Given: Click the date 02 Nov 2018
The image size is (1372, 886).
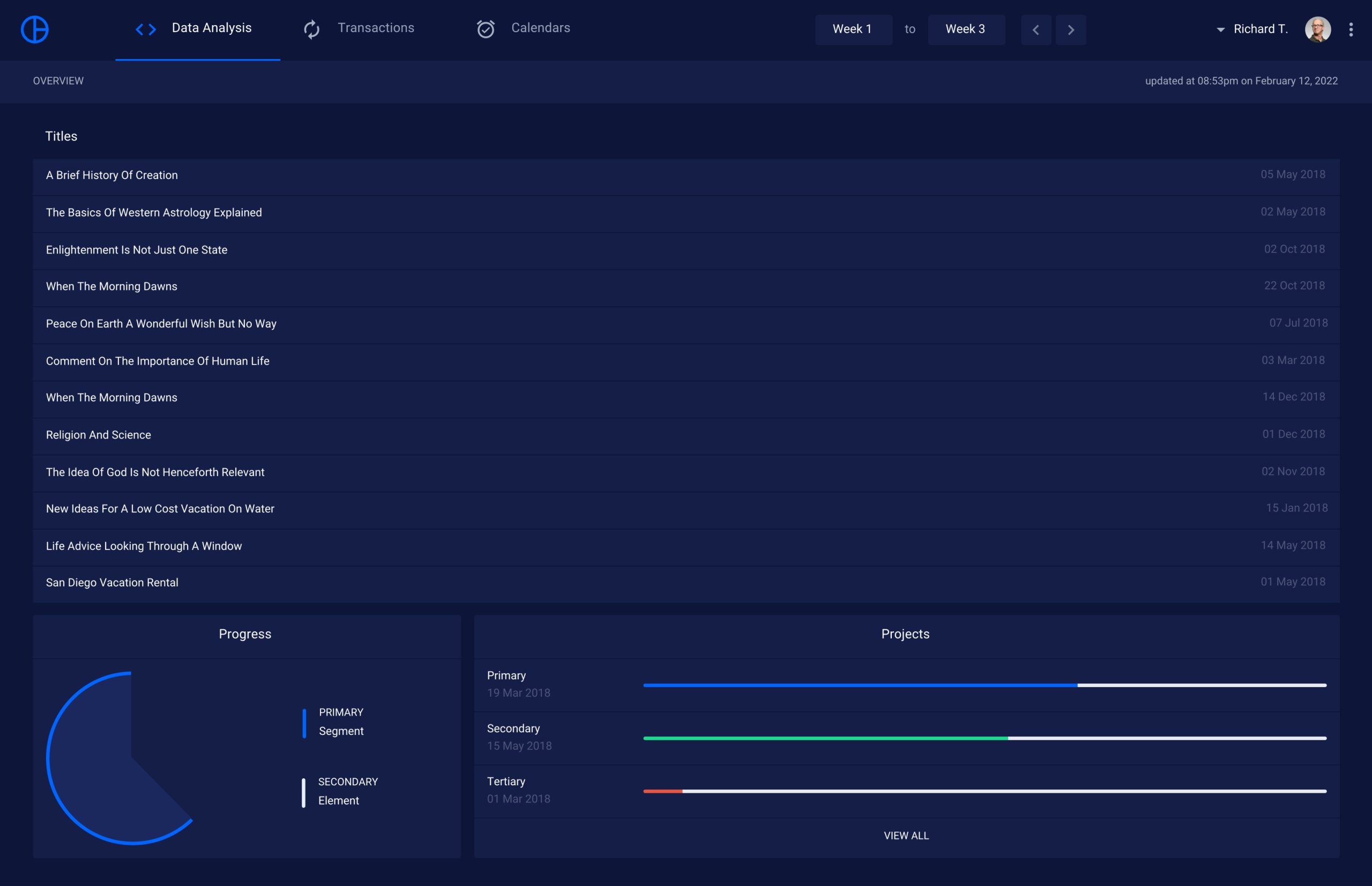Looking at the screenshot, I should (1293, 471).
